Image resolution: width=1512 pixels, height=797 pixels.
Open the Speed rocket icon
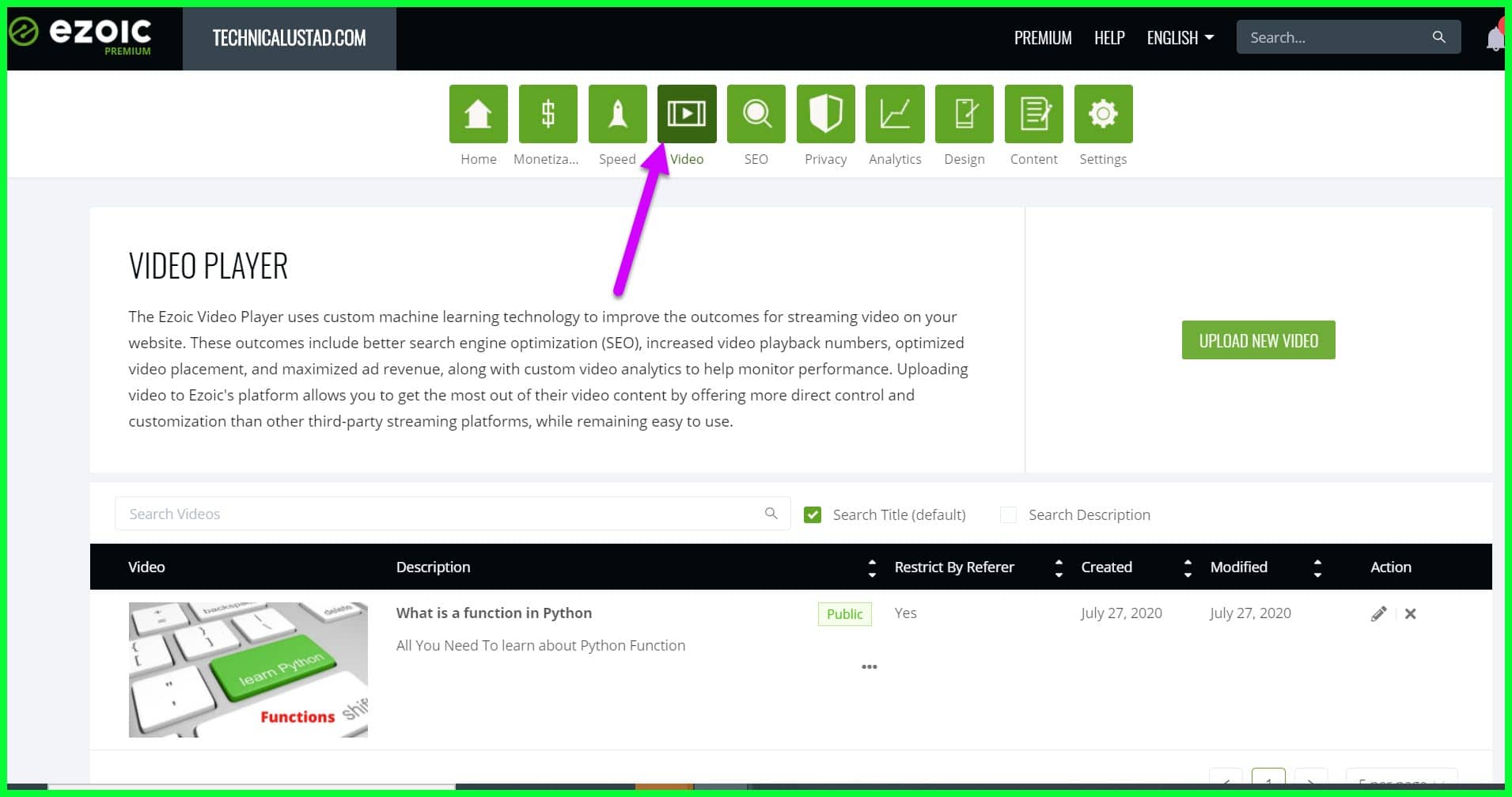pyautogui.click(x=617, y=114)
